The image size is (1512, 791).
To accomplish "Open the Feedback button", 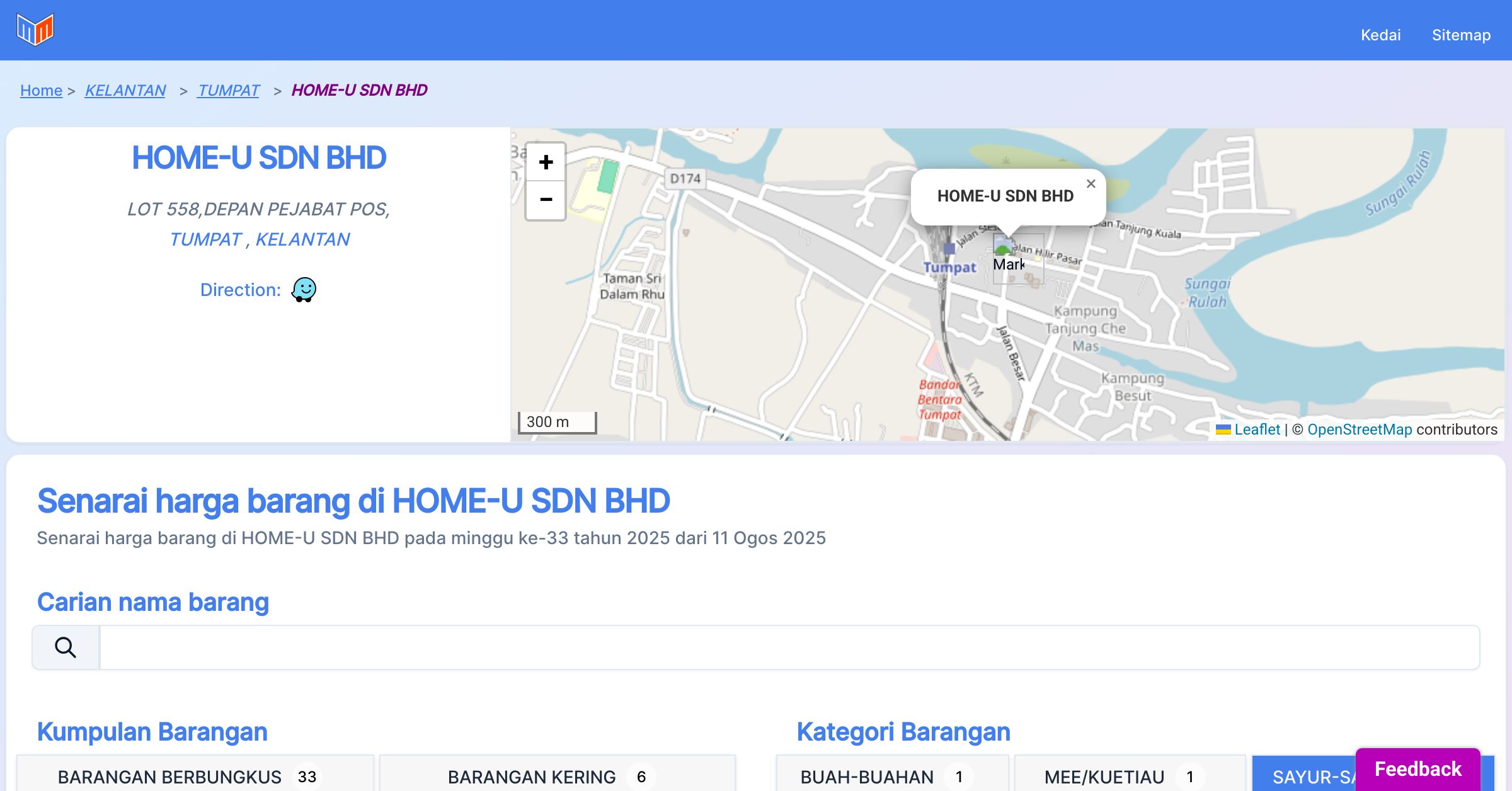I will pos(1417,769).
